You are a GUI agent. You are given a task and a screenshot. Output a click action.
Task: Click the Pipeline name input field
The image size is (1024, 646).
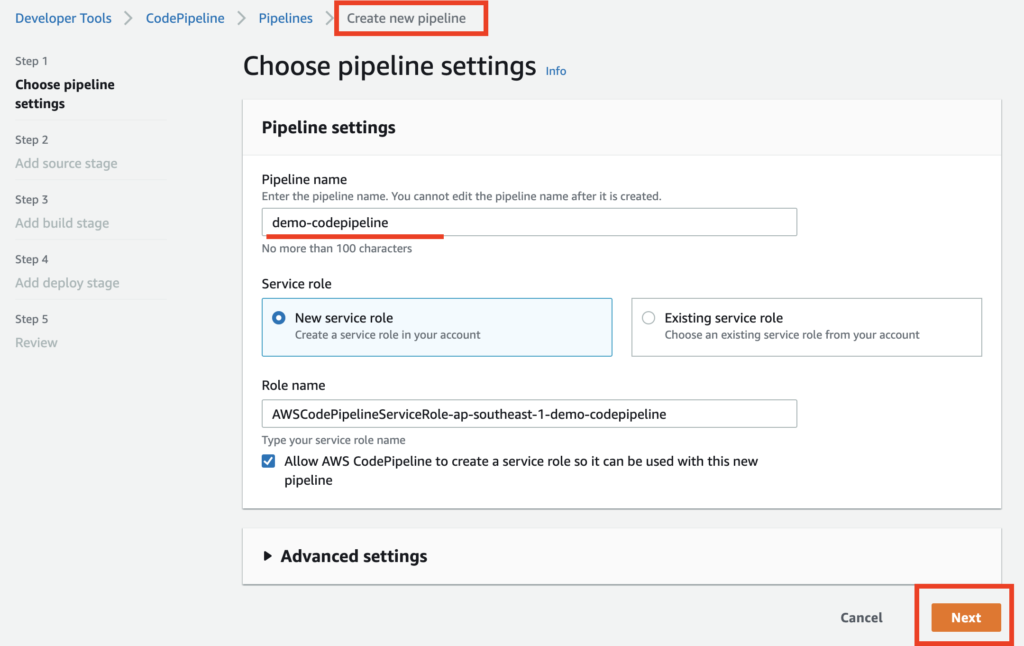[x=529, y=222]
